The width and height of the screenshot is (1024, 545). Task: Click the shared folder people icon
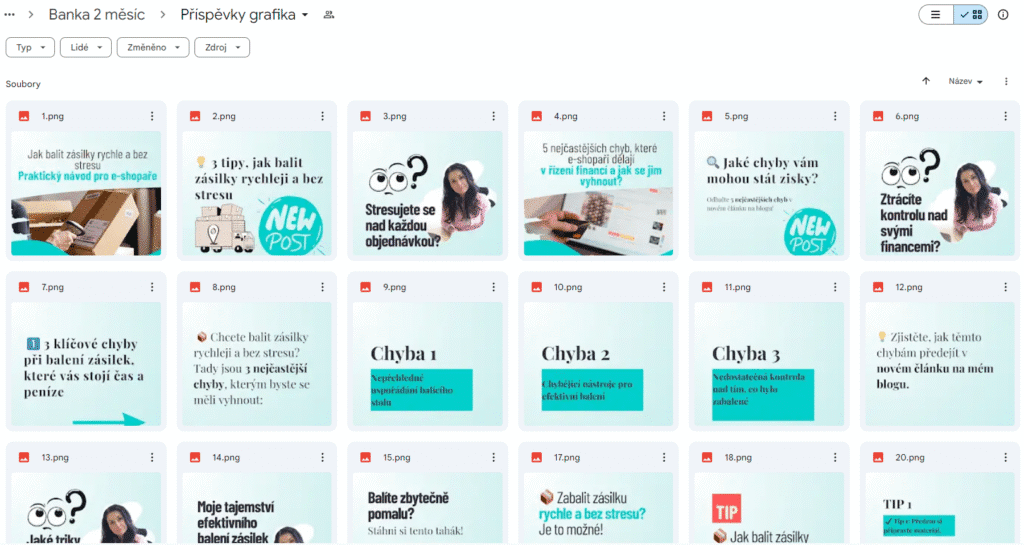click(x=328, y=14)
